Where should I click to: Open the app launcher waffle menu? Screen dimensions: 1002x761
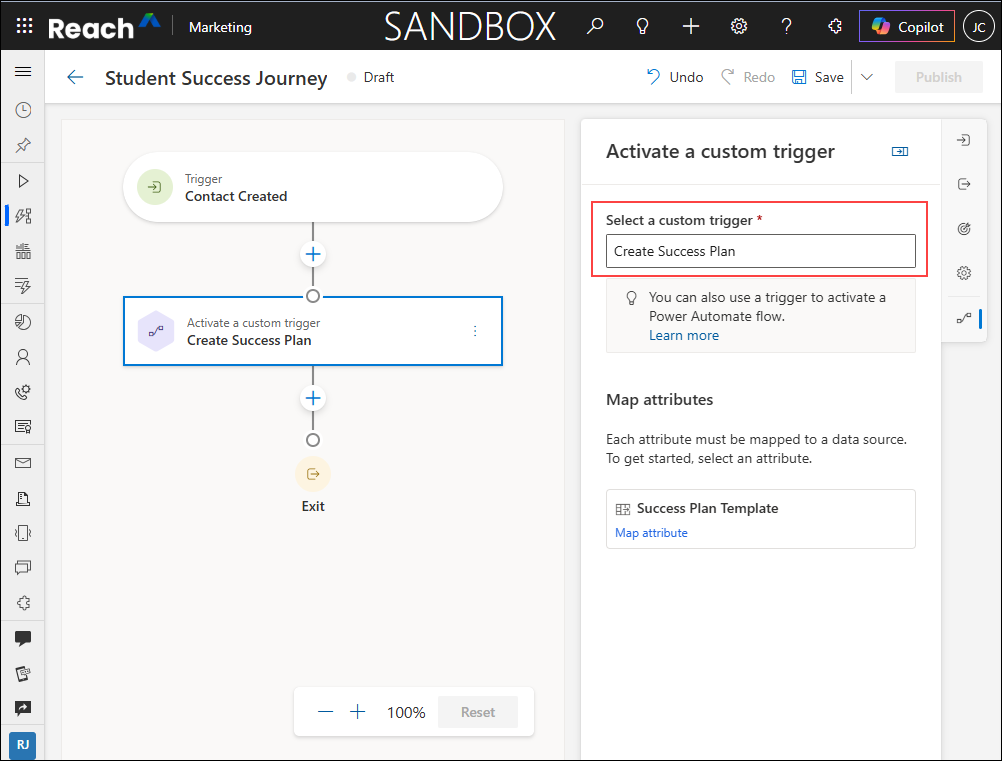[x=24, y=26]
